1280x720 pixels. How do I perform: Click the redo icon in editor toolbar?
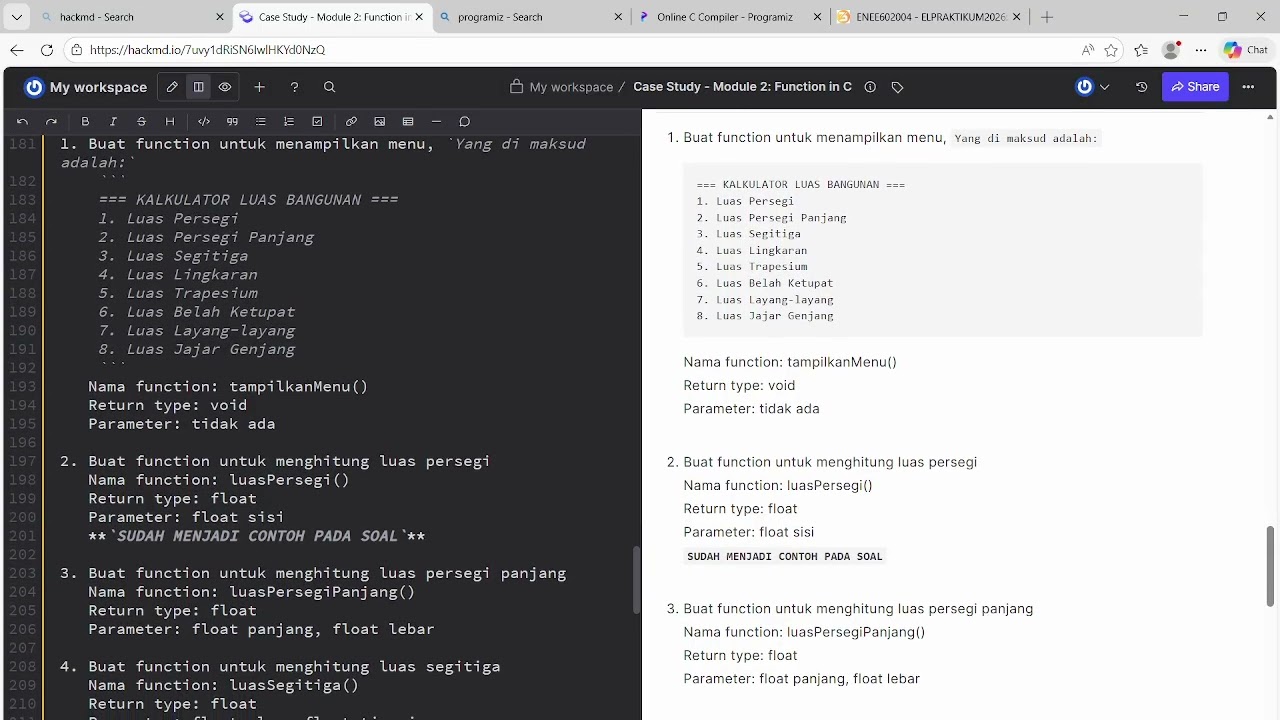click(x=51, y=121)
